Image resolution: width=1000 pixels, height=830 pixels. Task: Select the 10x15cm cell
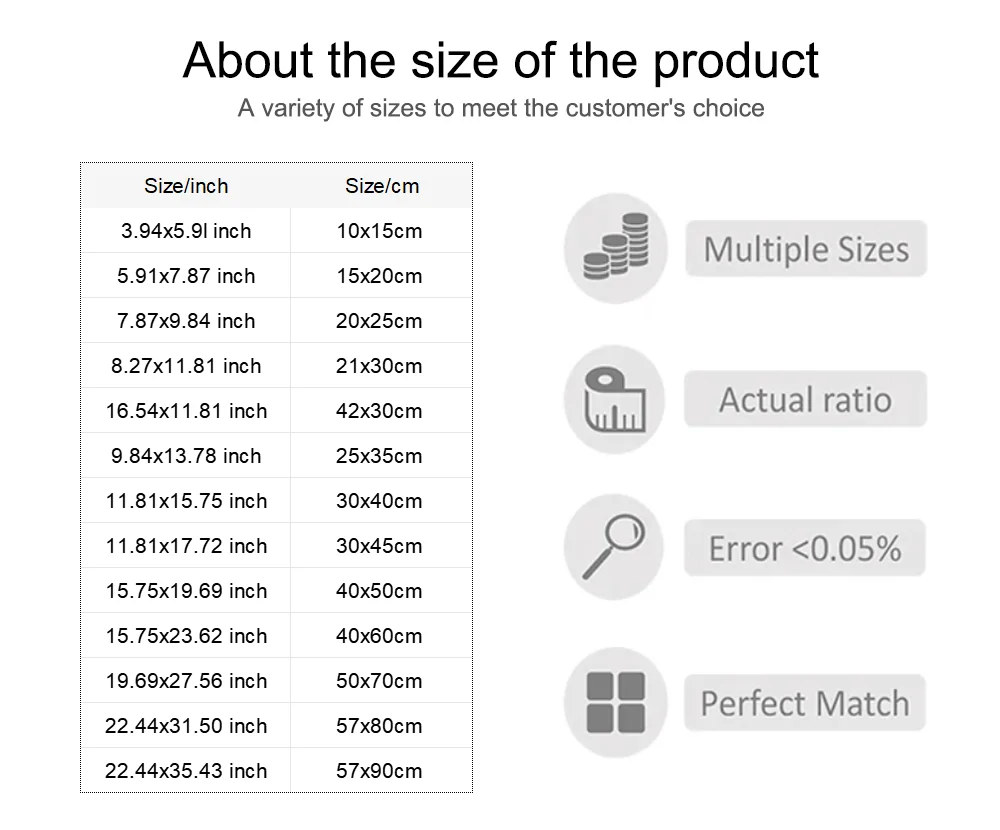pos(379,231)
